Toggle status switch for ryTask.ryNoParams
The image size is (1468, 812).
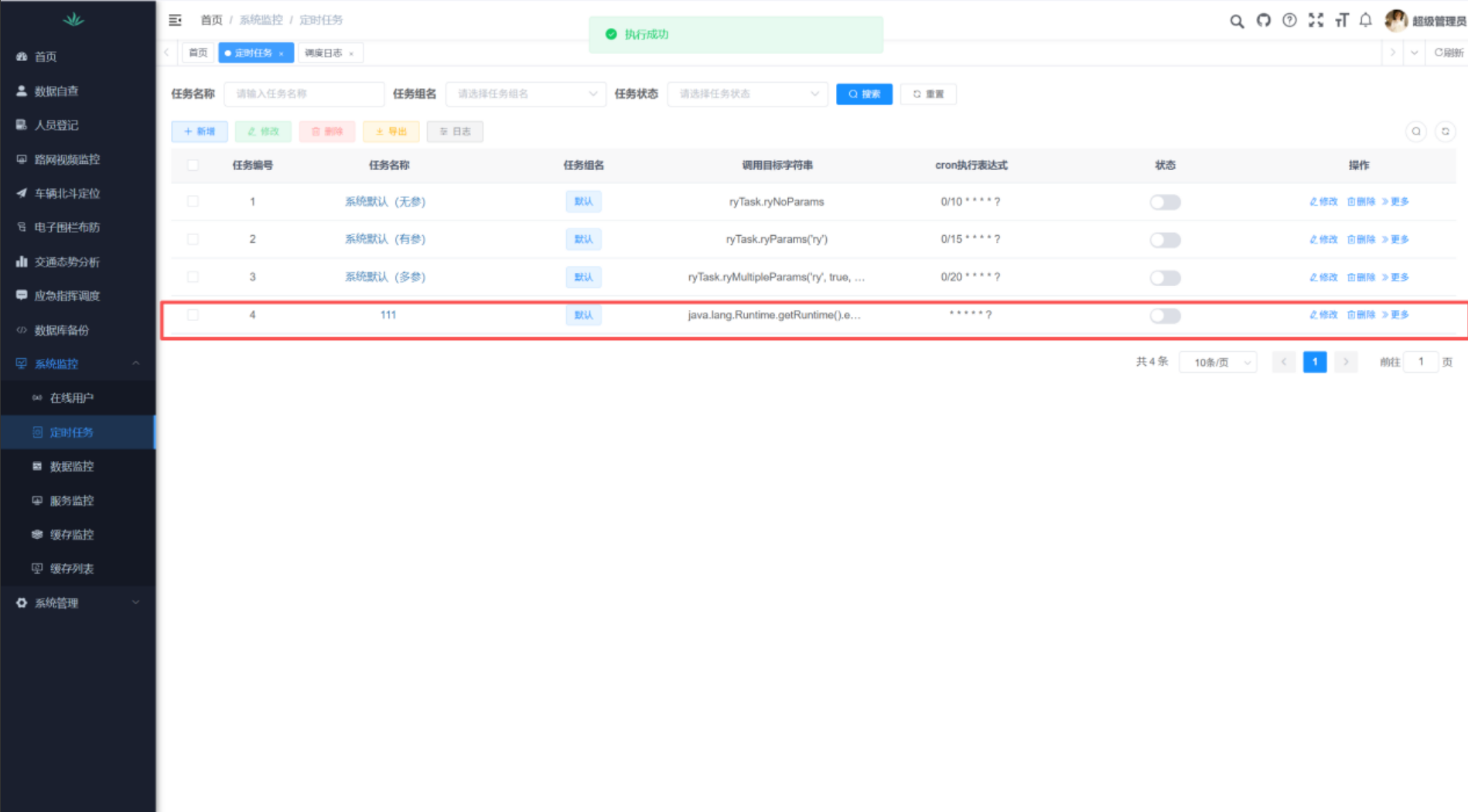[1165, 202]
